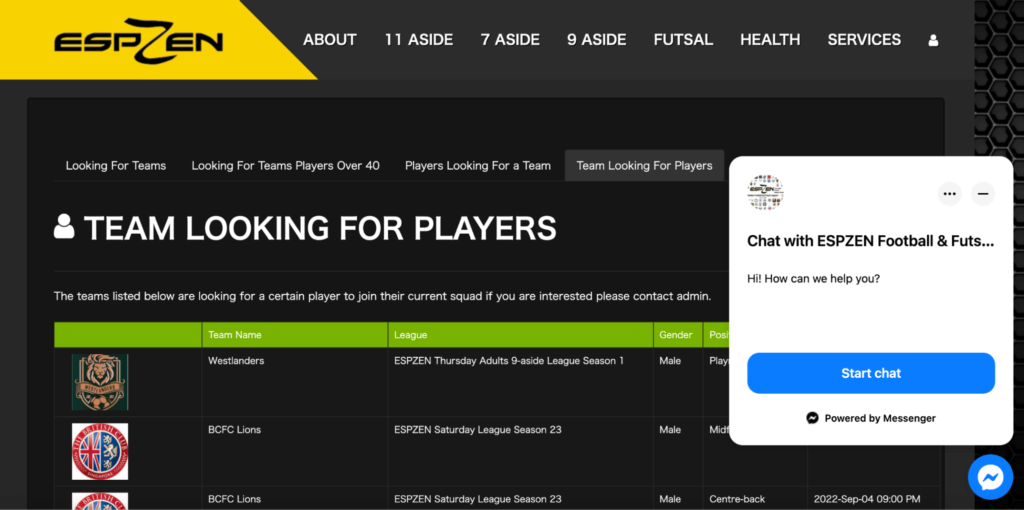Image resolution: width=1024 pixels, height=510 pixels.
Task: Open the floating Messenger chat bubble
Action: [989, 477]
